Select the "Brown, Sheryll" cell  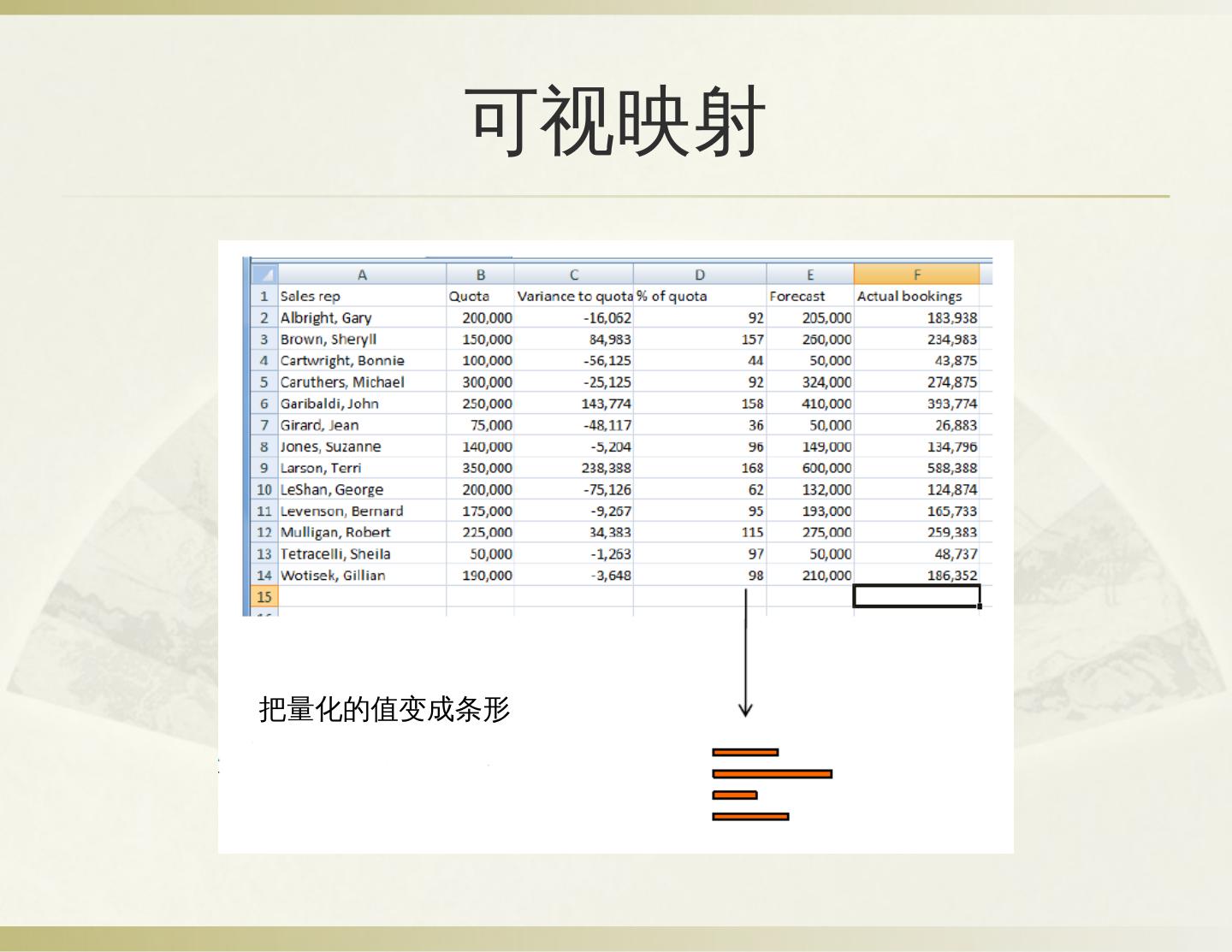[362, 340]
